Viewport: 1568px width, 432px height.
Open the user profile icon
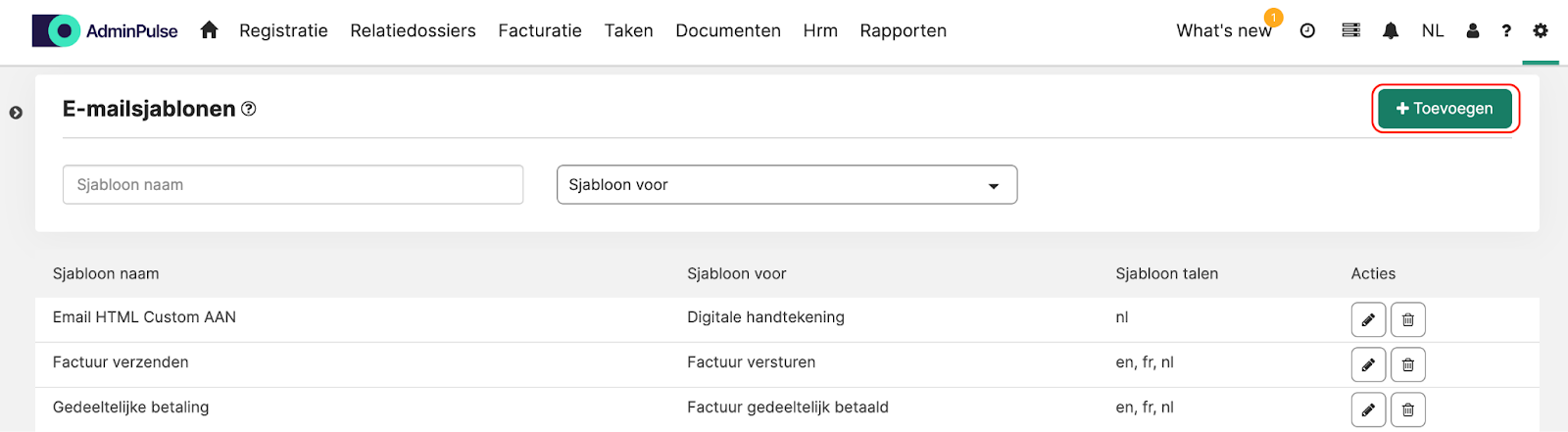1472,30
